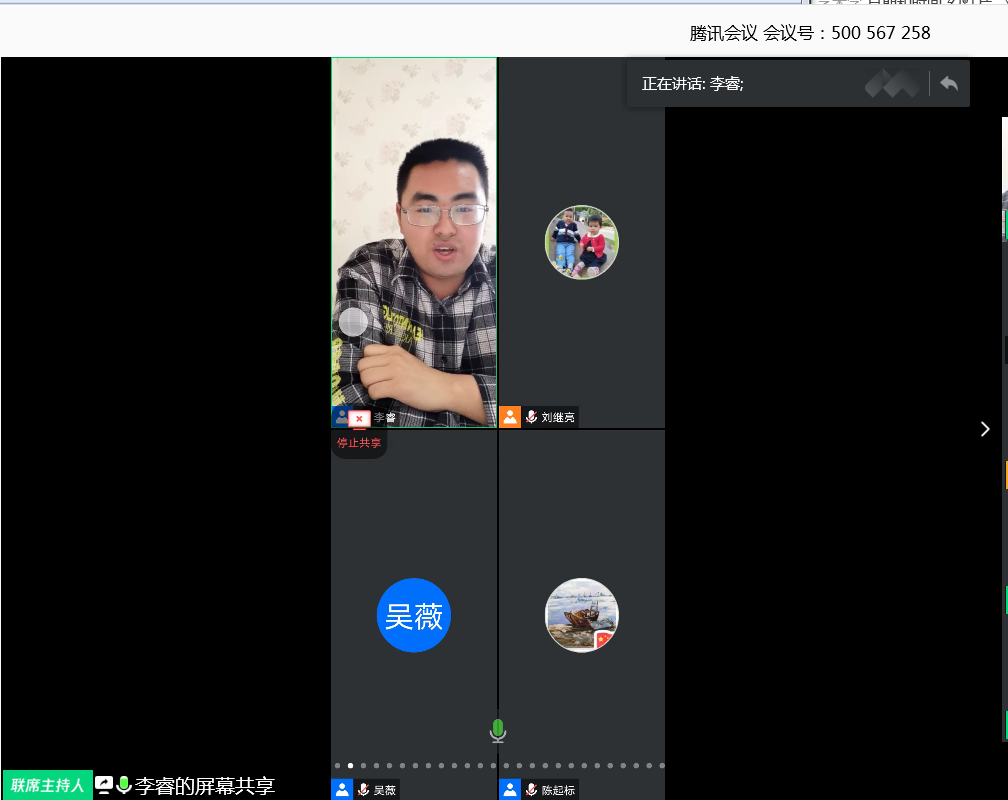This screenshot has height=800, width=1008.
Task: Click the blue user icon beside 吴薇 name label
Action: coord(342,789)
